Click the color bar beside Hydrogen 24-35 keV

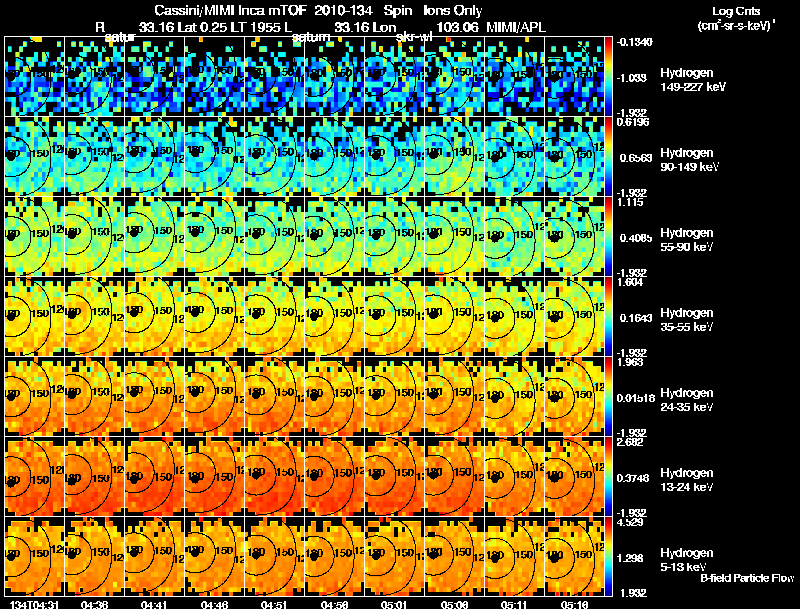coord(608,397)
